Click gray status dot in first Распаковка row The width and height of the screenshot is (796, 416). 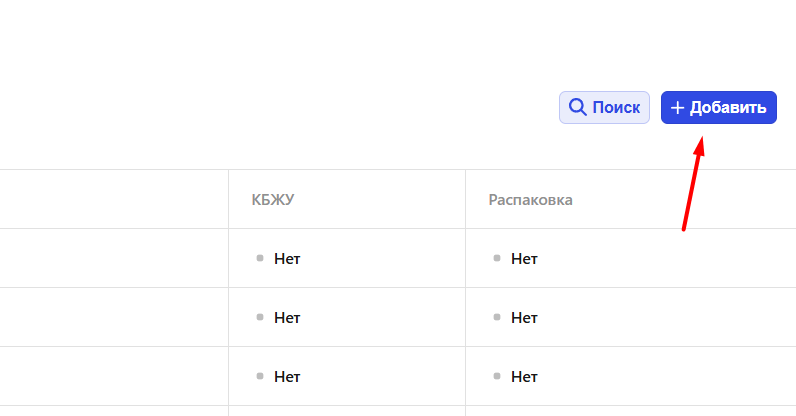point(497,258)
